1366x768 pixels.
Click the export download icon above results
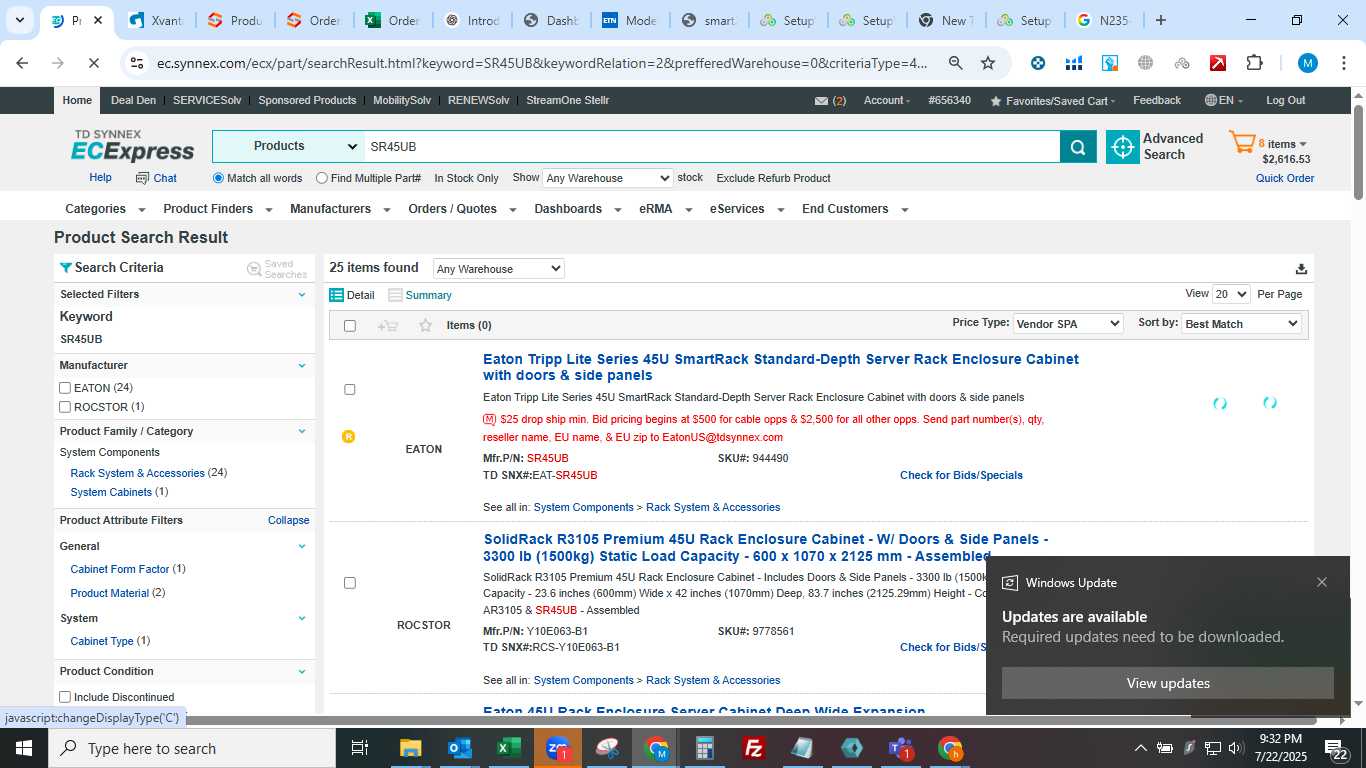tap(1301, 269)
